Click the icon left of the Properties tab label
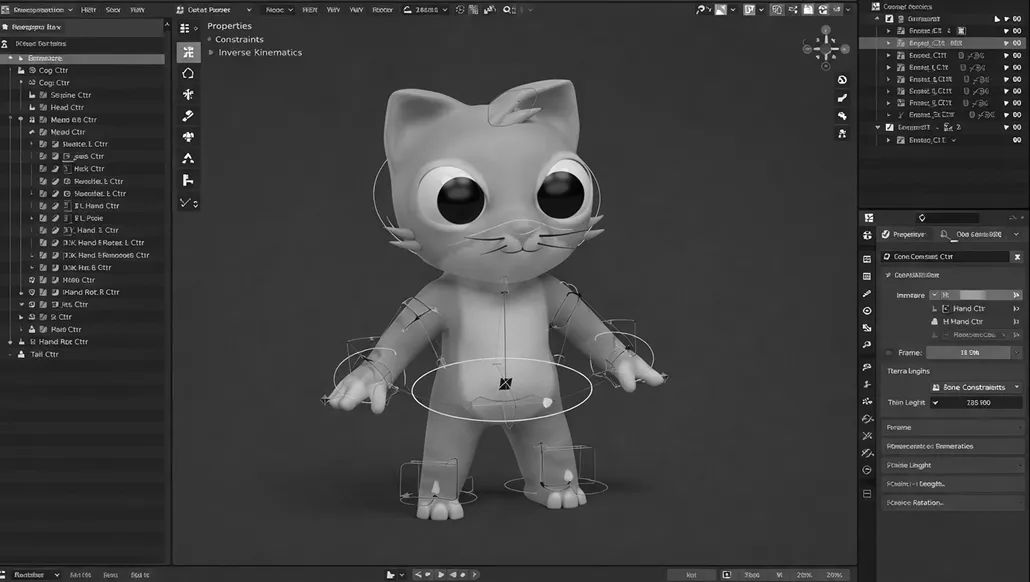 (883, 234)
